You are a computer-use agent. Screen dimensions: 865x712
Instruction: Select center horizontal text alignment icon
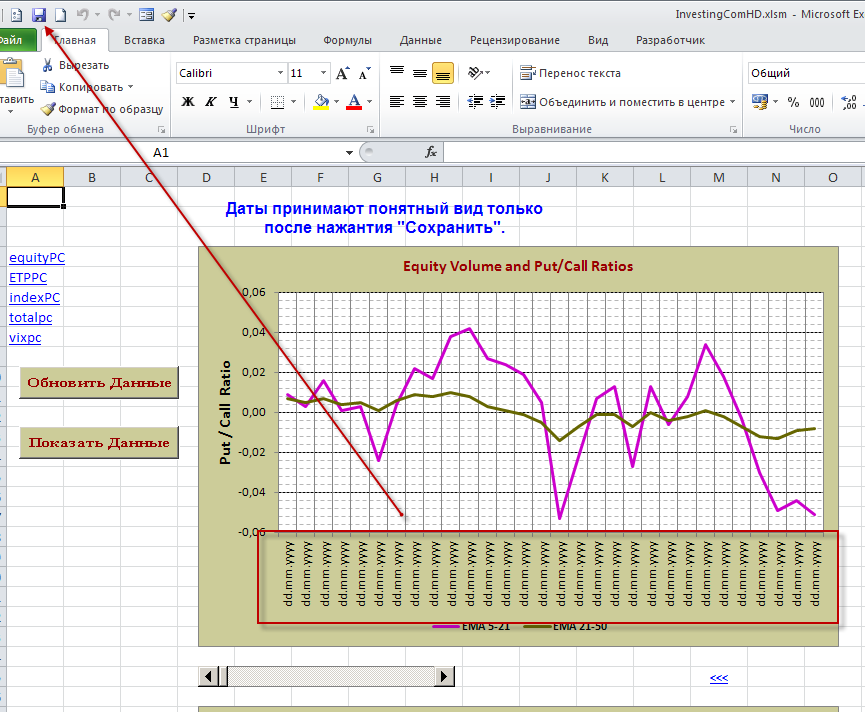[419, 102]
